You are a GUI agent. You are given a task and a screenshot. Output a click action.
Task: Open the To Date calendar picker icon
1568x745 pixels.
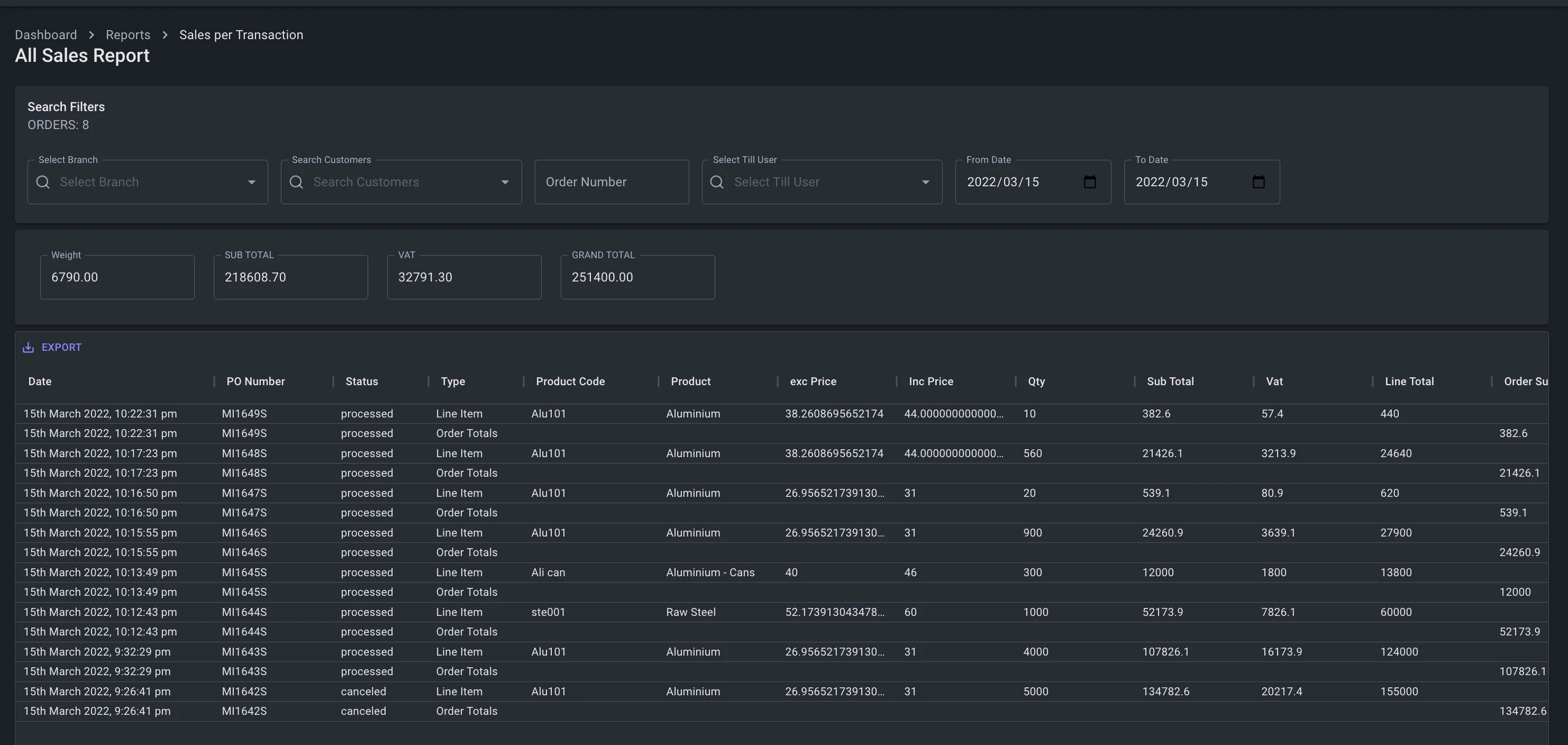(x=1258, y=182)
